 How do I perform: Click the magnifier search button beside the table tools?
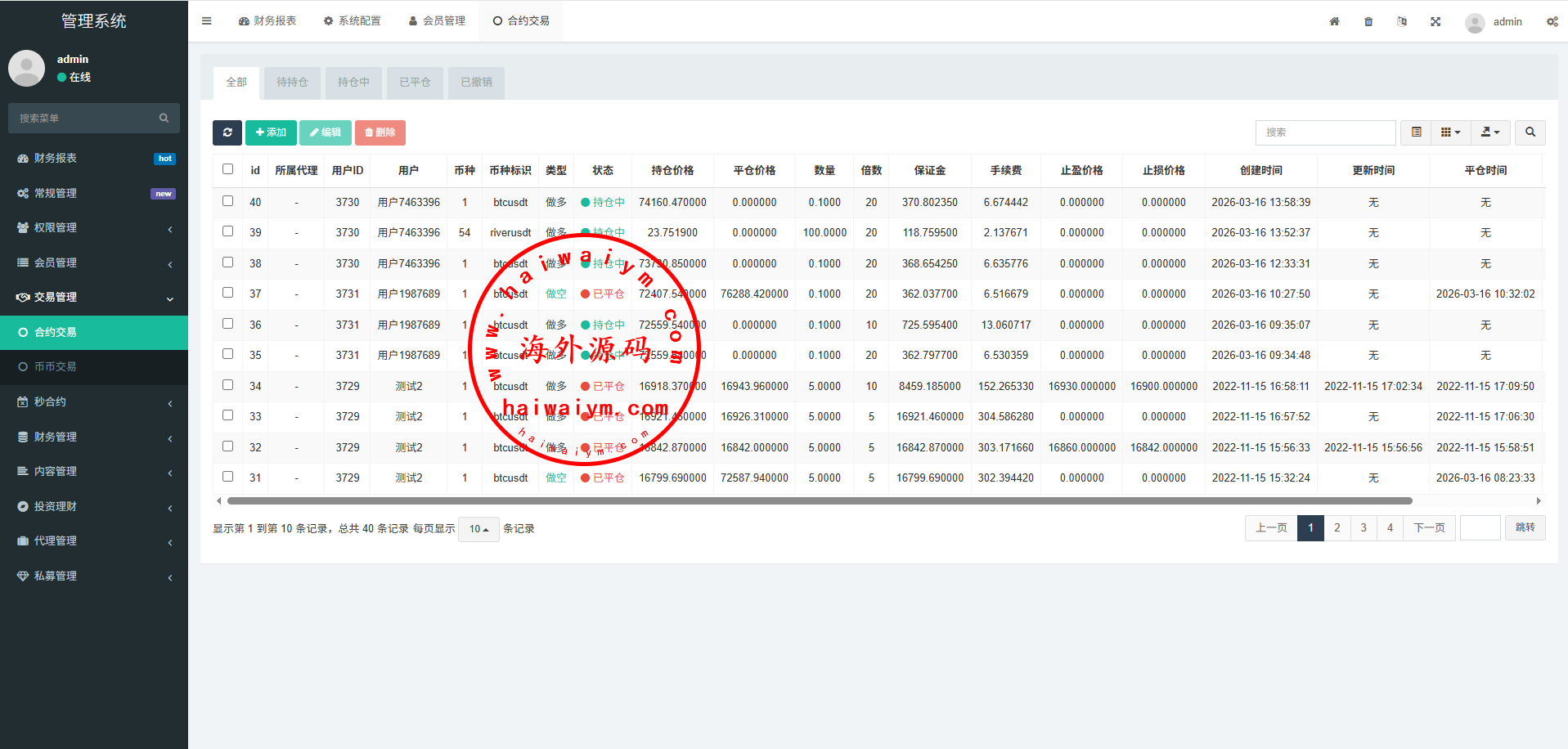coord(1530,132)
